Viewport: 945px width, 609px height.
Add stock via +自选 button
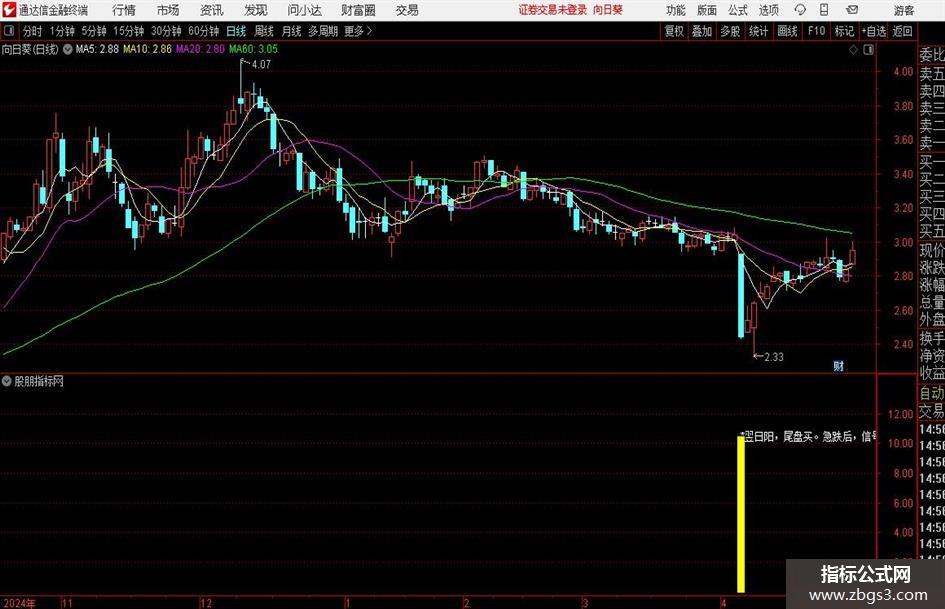pos(873,31)
